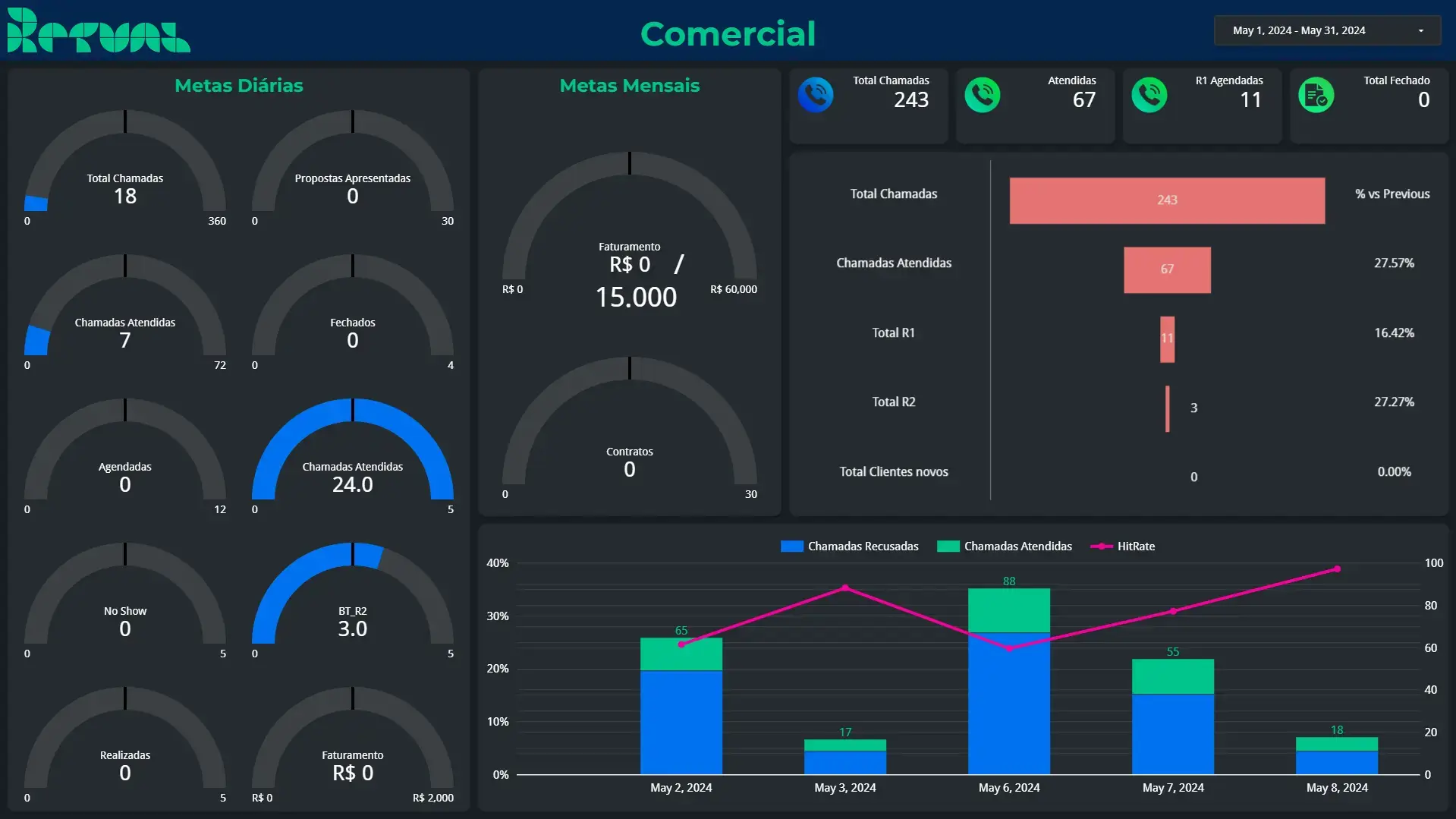The image size is (1456, 819).
Task: Click the Total Chamadas funnel bar showing 243
Action: tap(1167, 200)
